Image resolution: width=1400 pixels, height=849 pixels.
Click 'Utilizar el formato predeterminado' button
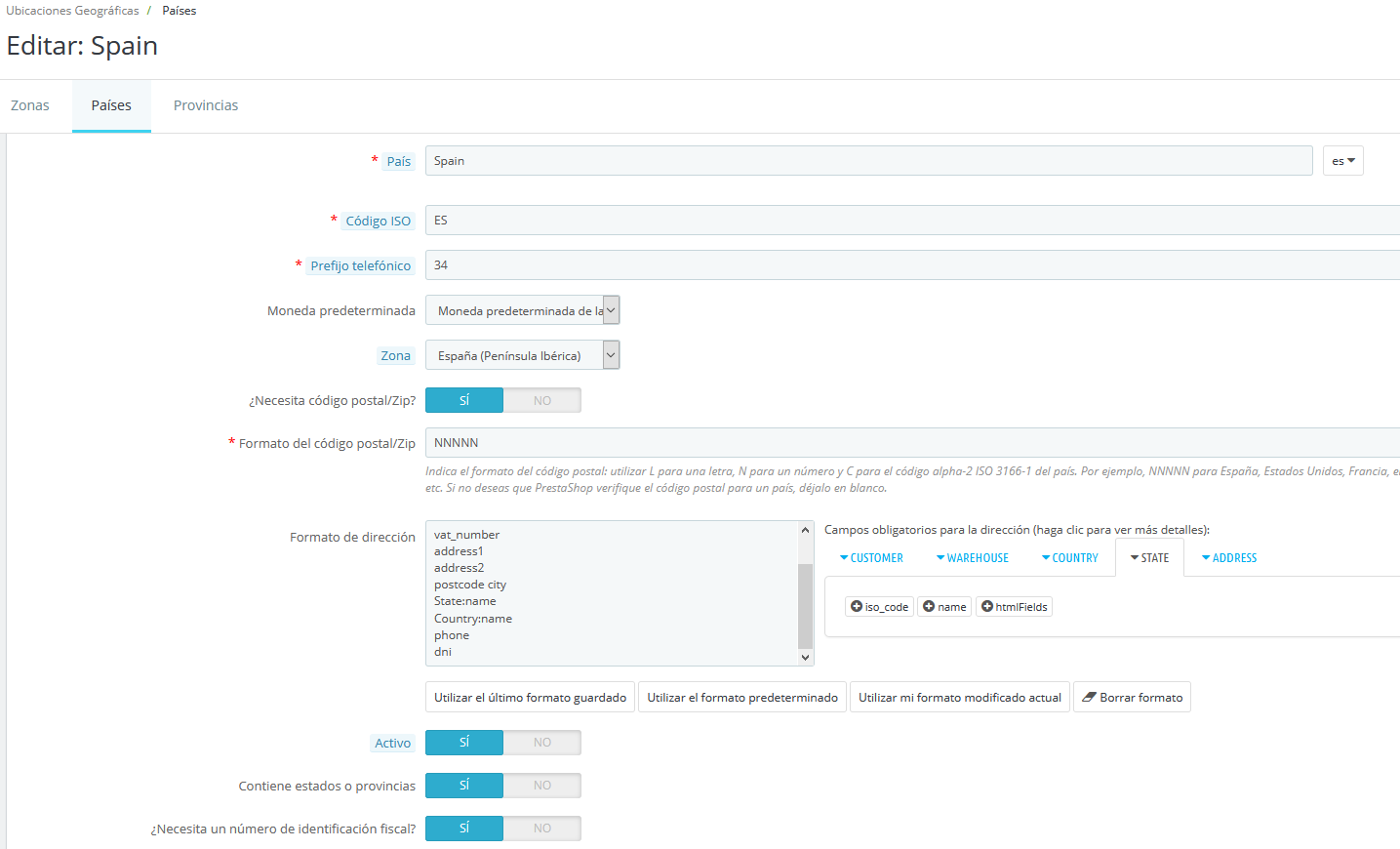(x=742, y=697)
